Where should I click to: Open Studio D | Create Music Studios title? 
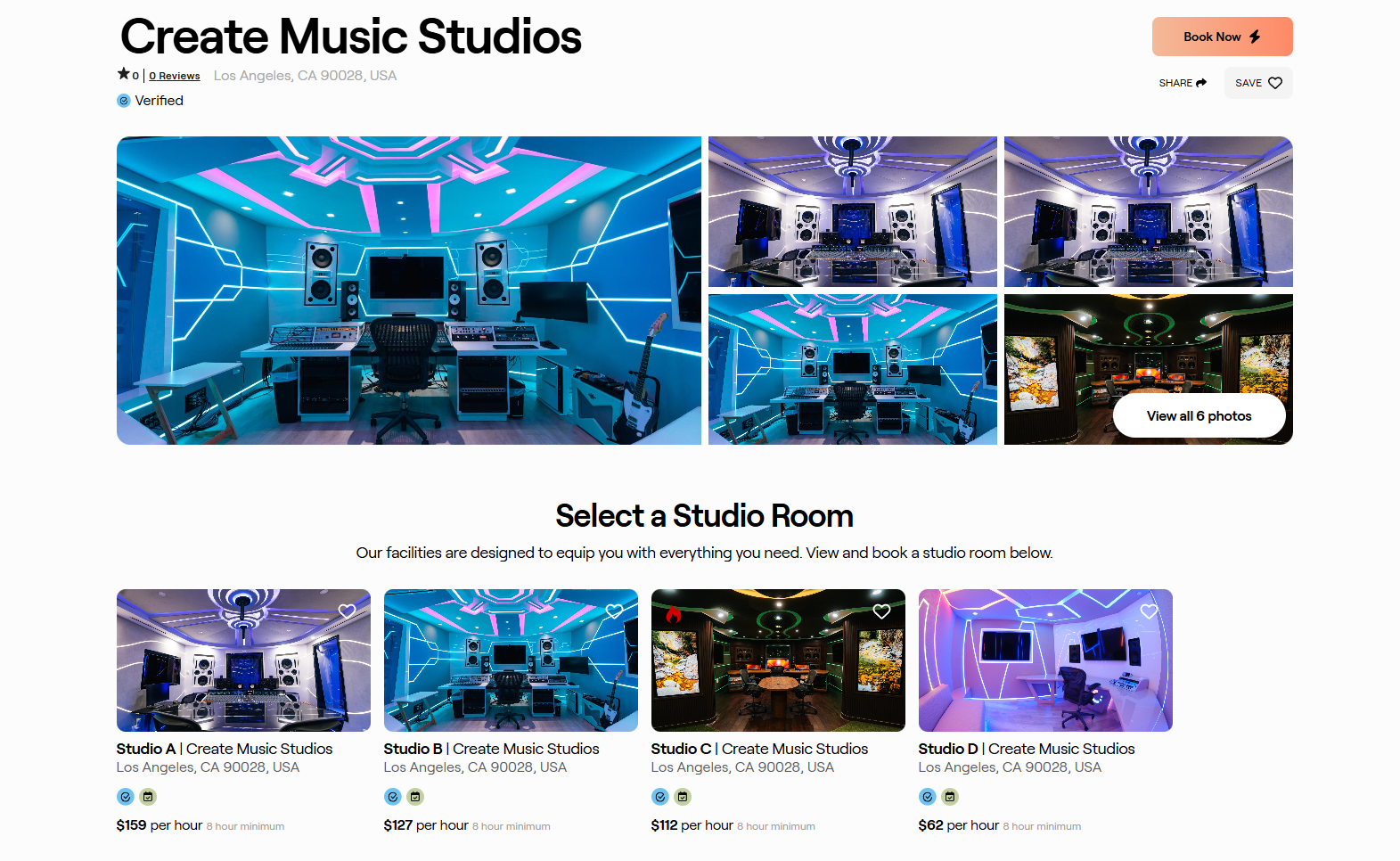(x=1027, y=749)
